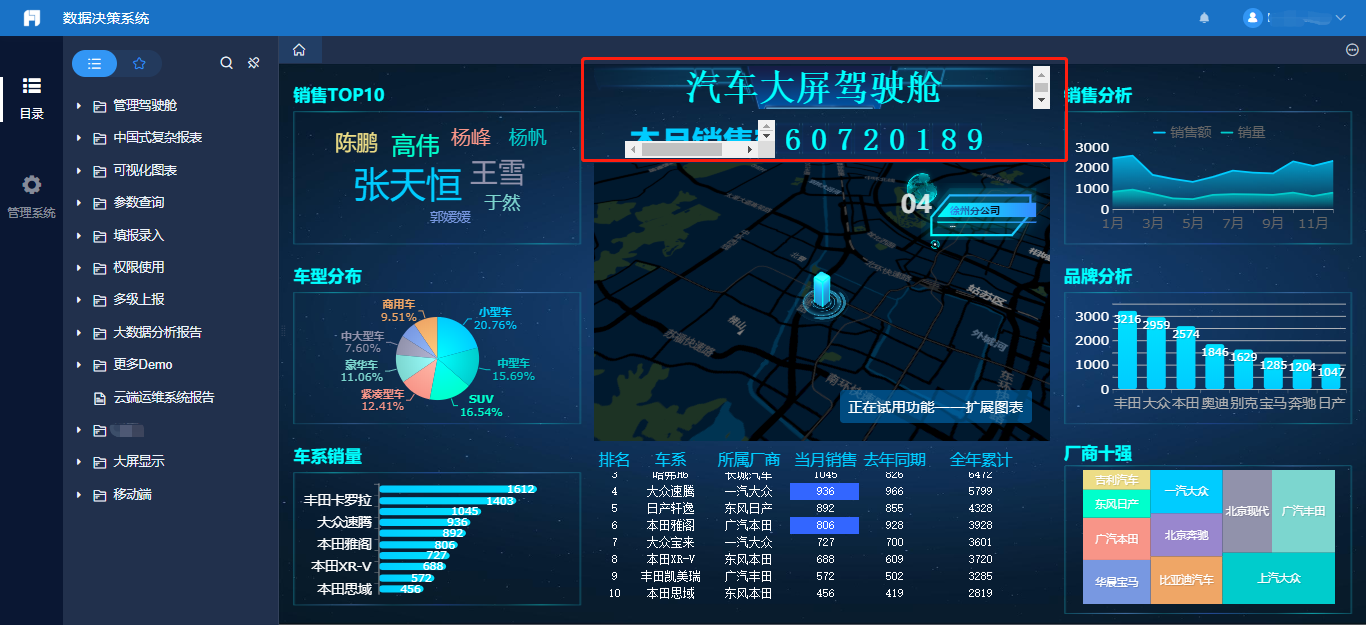Click 张天恒 in sales word cloud

[x=408, y=185]
